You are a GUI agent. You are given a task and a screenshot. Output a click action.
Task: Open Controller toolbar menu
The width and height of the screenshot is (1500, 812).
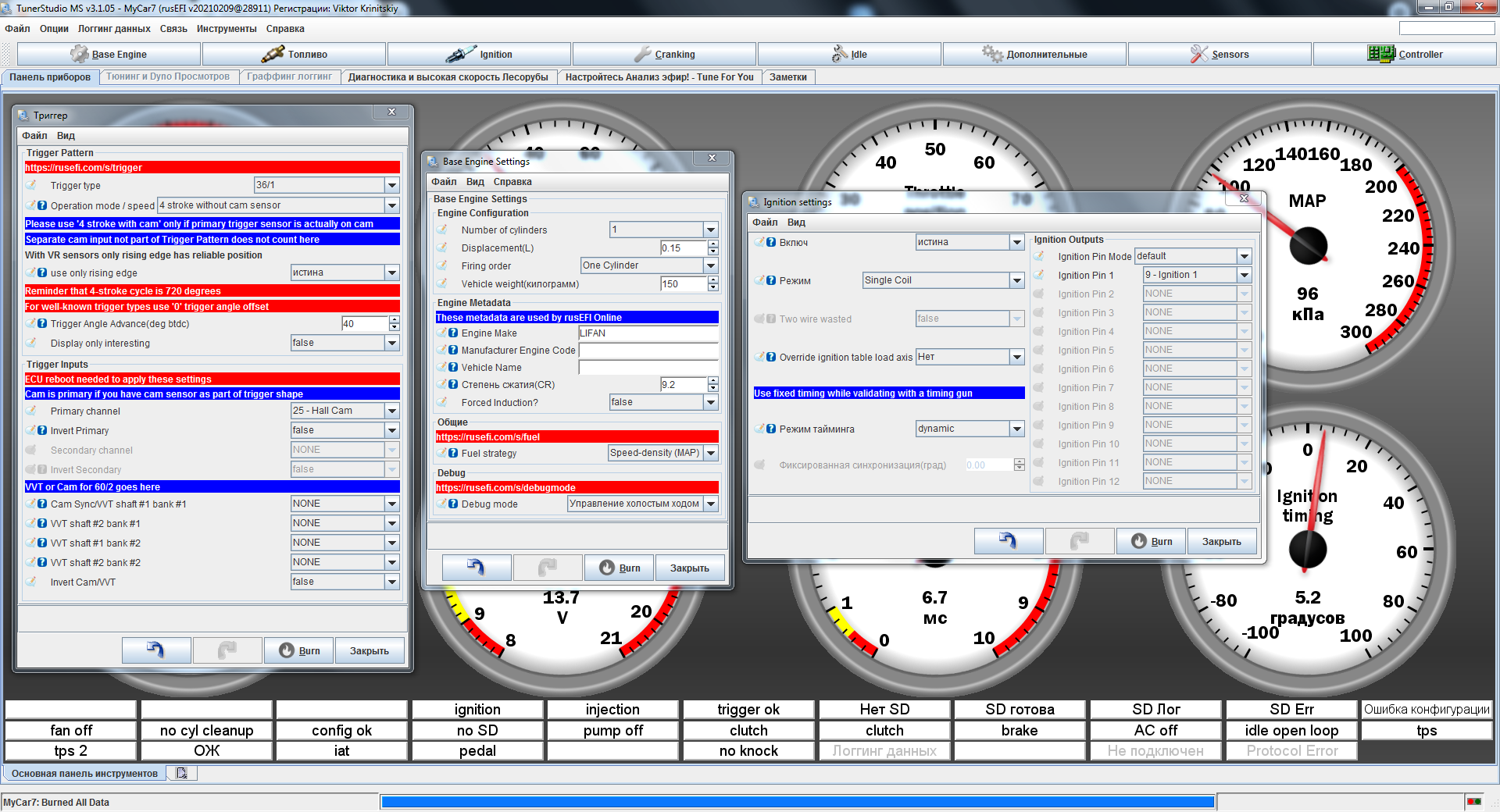1405,54
